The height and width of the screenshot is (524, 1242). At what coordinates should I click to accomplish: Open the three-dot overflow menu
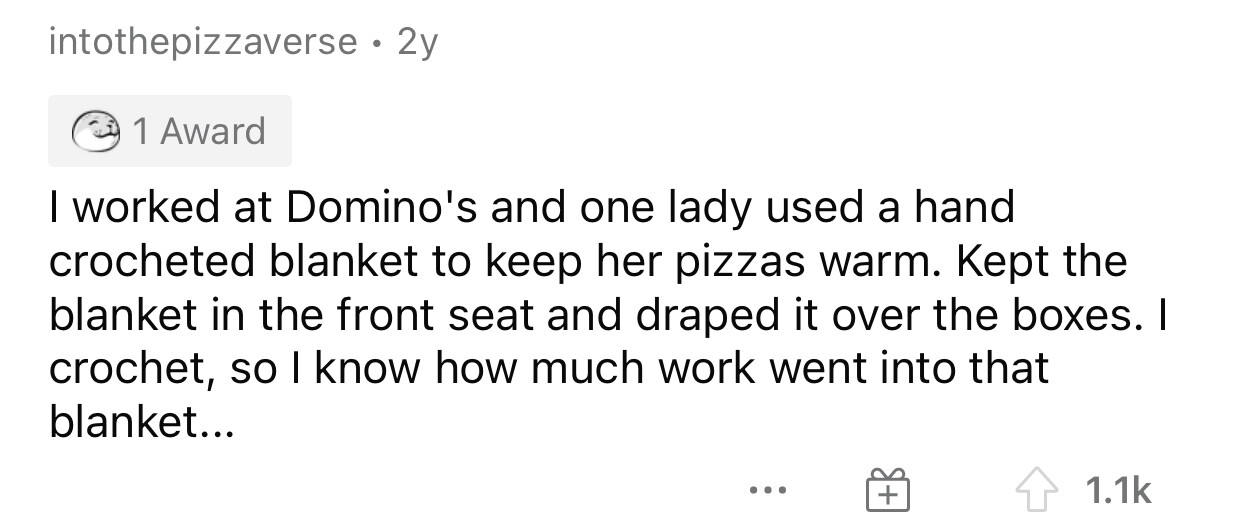pyautogui.click(x=769, y=493)
